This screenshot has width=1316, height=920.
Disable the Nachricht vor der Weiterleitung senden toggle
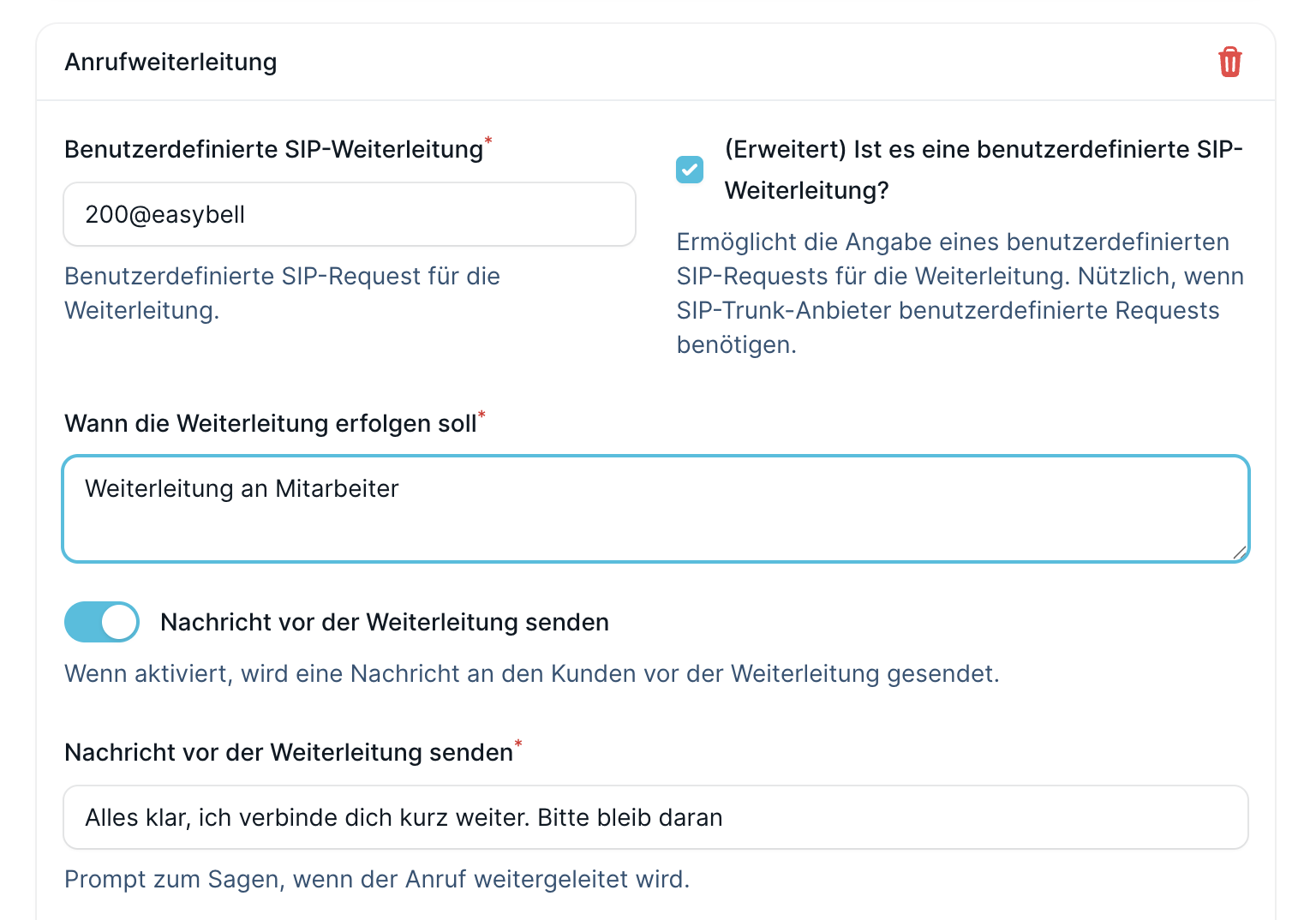[x=101, y=622]
